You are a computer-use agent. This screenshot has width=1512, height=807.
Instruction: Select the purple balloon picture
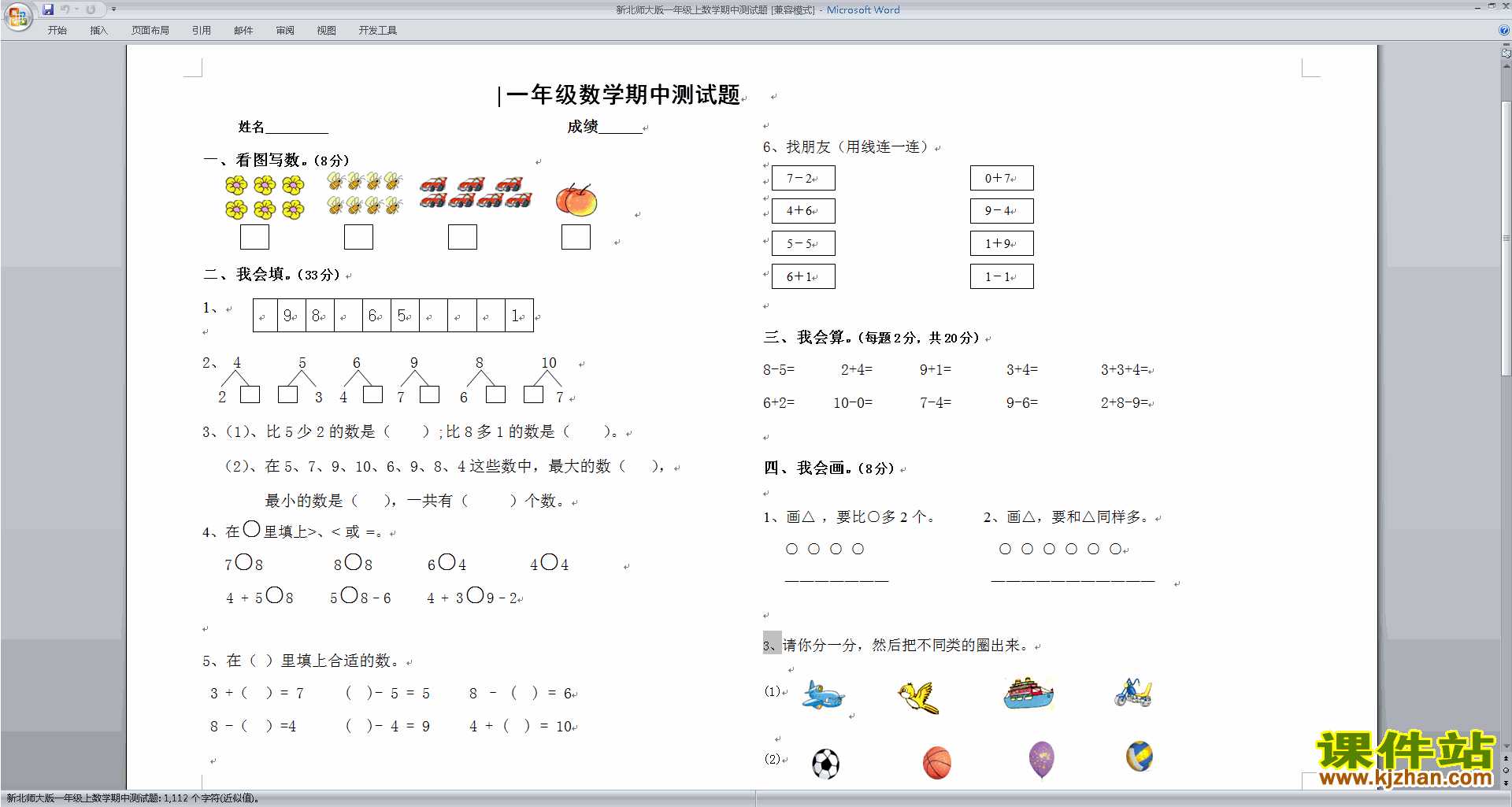(x=1042, y=760)
